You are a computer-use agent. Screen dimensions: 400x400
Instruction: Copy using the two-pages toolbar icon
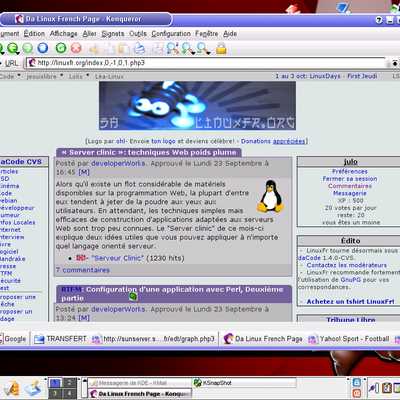(109, 49)
